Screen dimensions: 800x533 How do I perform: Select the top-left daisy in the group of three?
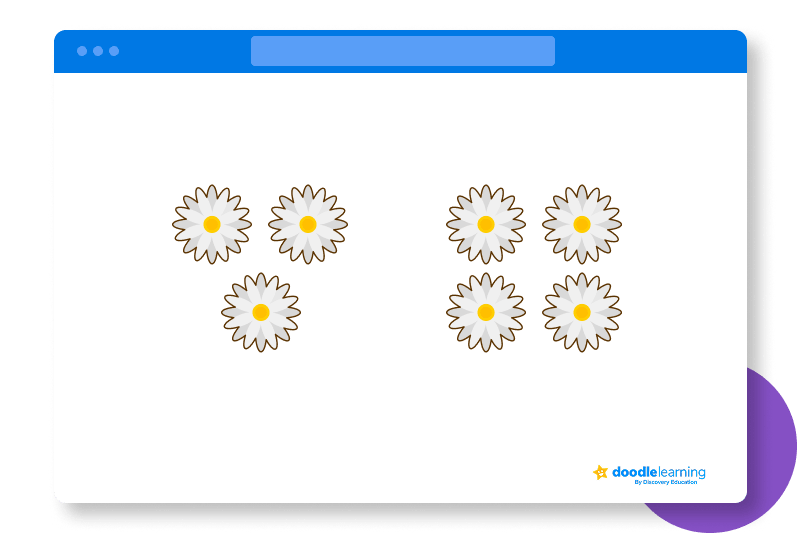click(212, 224)
